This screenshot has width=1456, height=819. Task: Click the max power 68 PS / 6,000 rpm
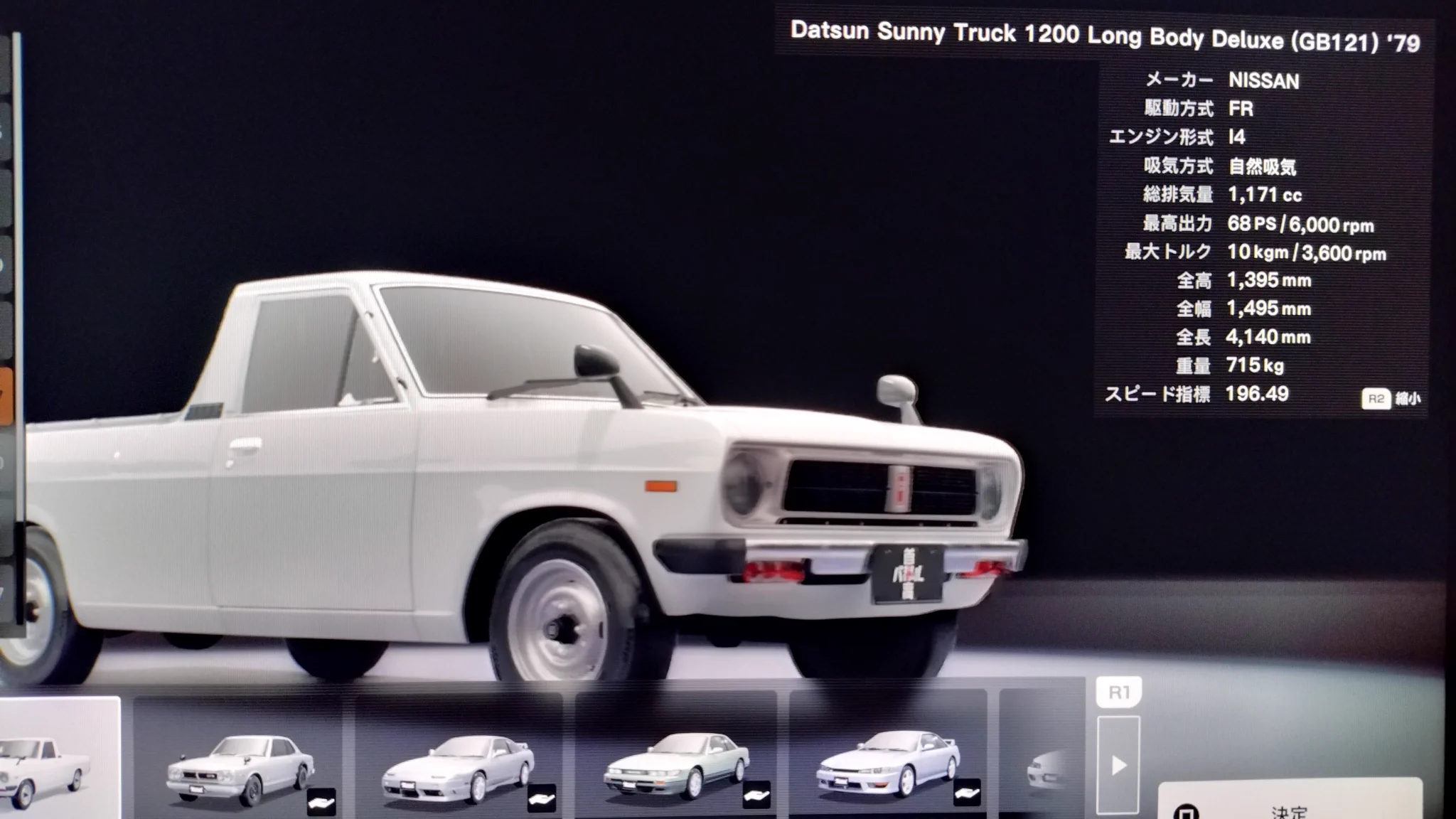click(x=1300, y=225)
